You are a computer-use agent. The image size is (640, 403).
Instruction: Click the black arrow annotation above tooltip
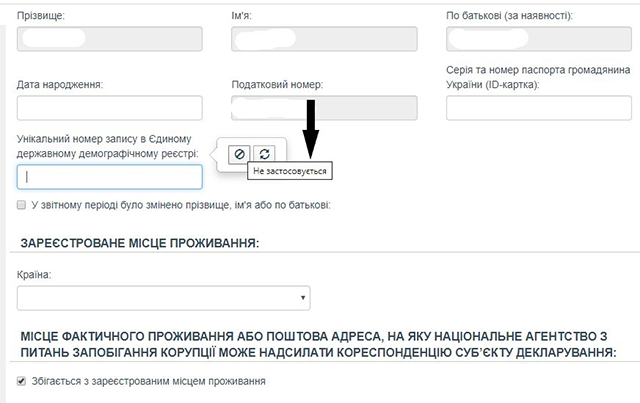pos(310,128)
